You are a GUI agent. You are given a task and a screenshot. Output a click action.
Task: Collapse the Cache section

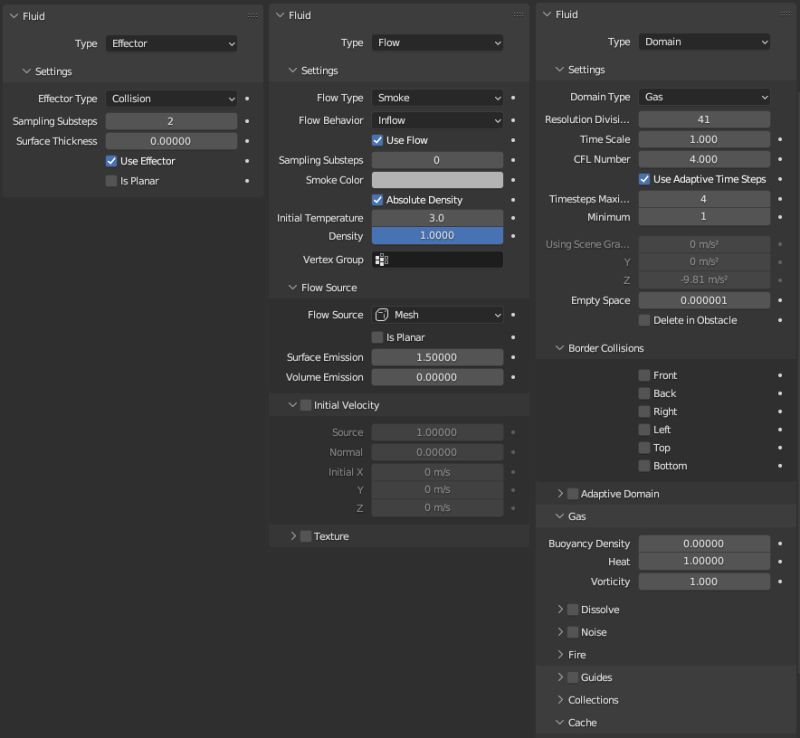560,722
